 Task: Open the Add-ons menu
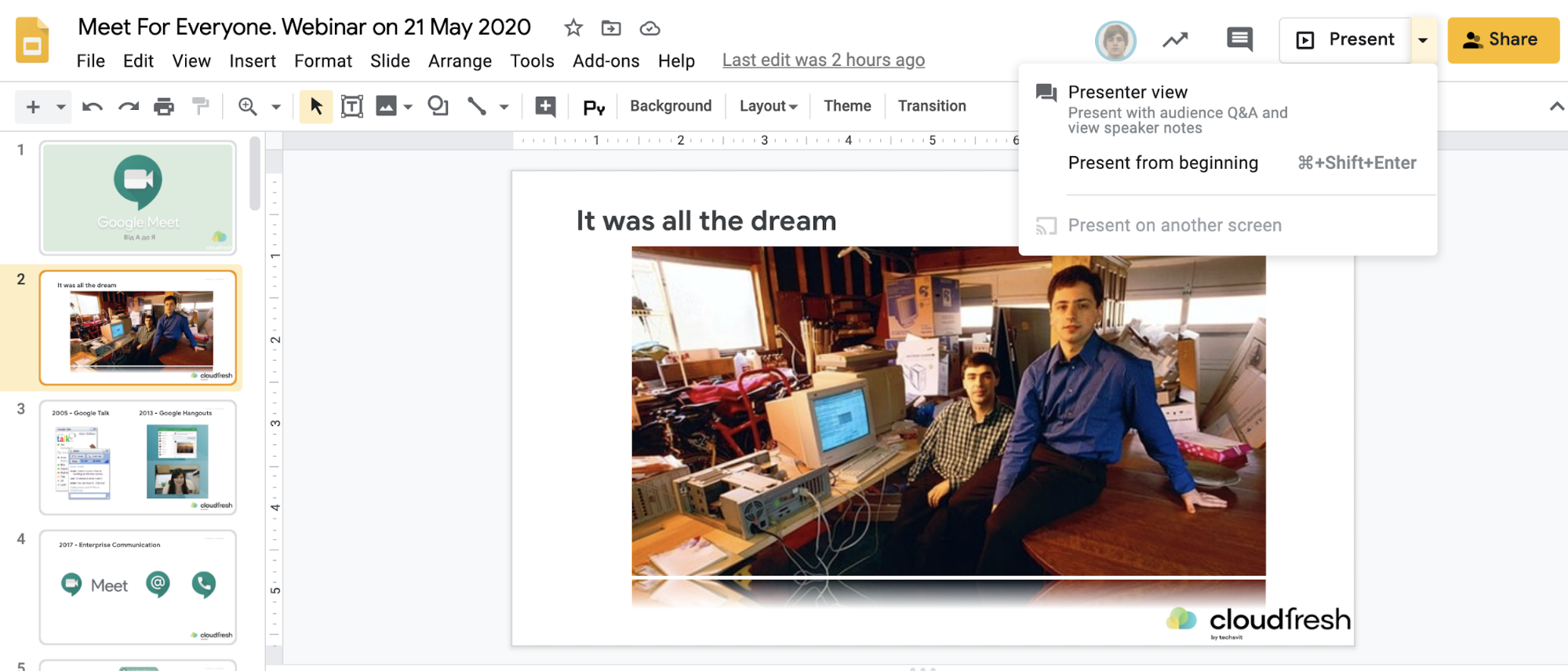[x=606, y=61]
